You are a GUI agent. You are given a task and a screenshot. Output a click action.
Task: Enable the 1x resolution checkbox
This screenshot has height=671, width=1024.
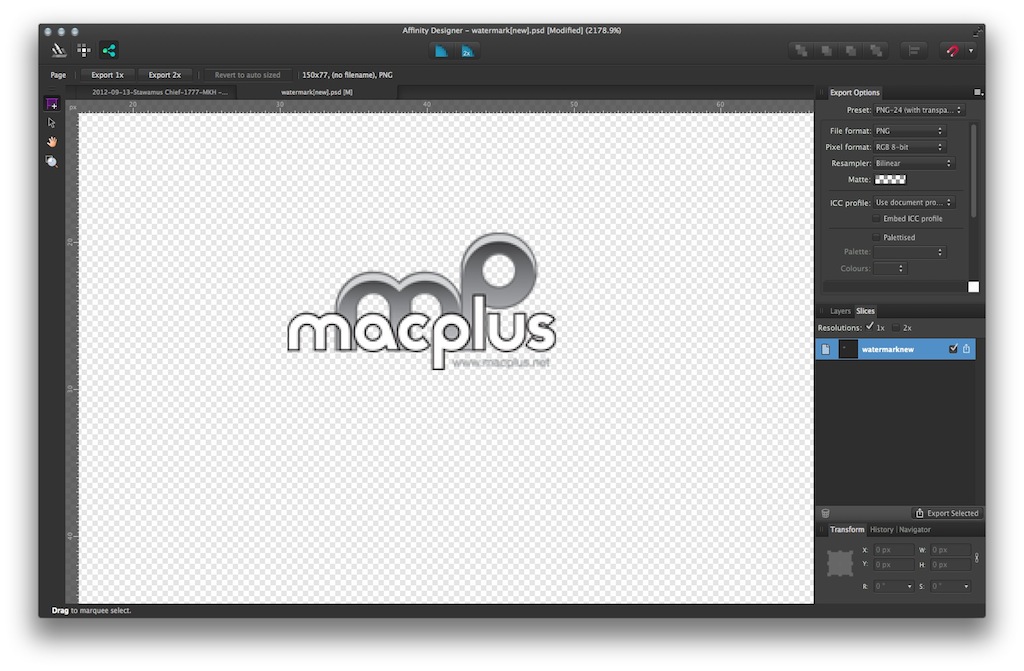click(x=869, y=327)
